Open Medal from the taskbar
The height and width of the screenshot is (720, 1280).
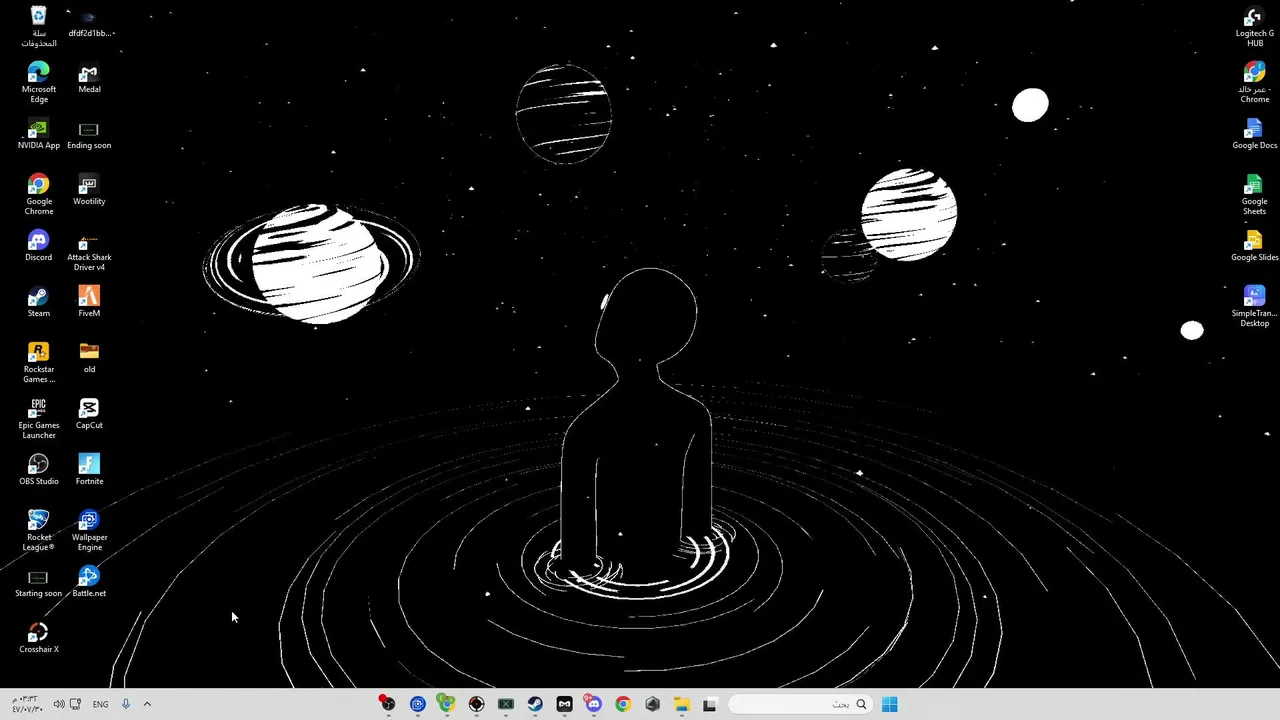[564, 704]
